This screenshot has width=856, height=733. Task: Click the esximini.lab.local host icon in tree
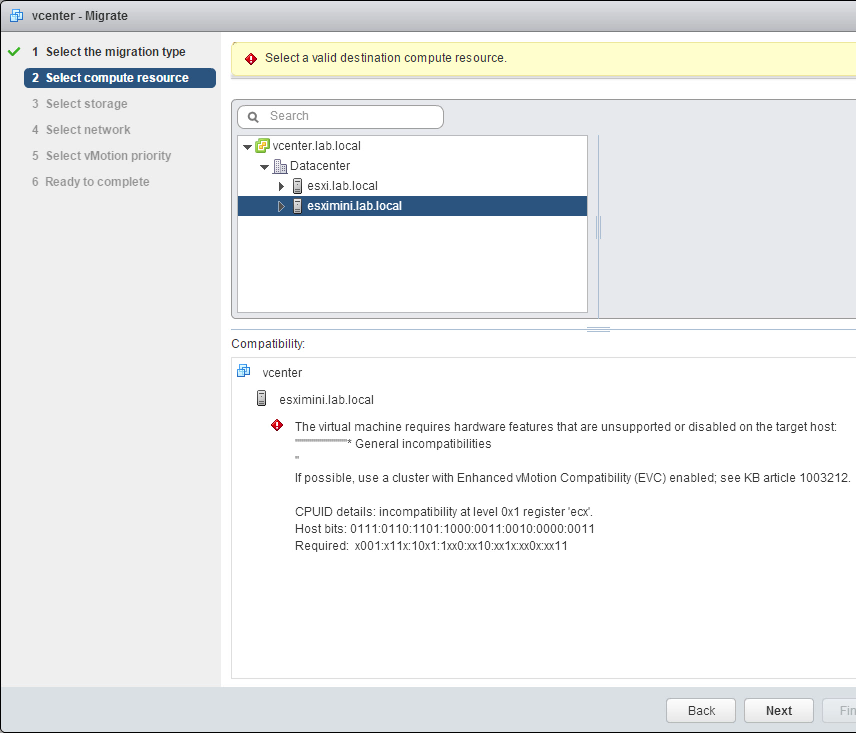(x=298, y=206)
